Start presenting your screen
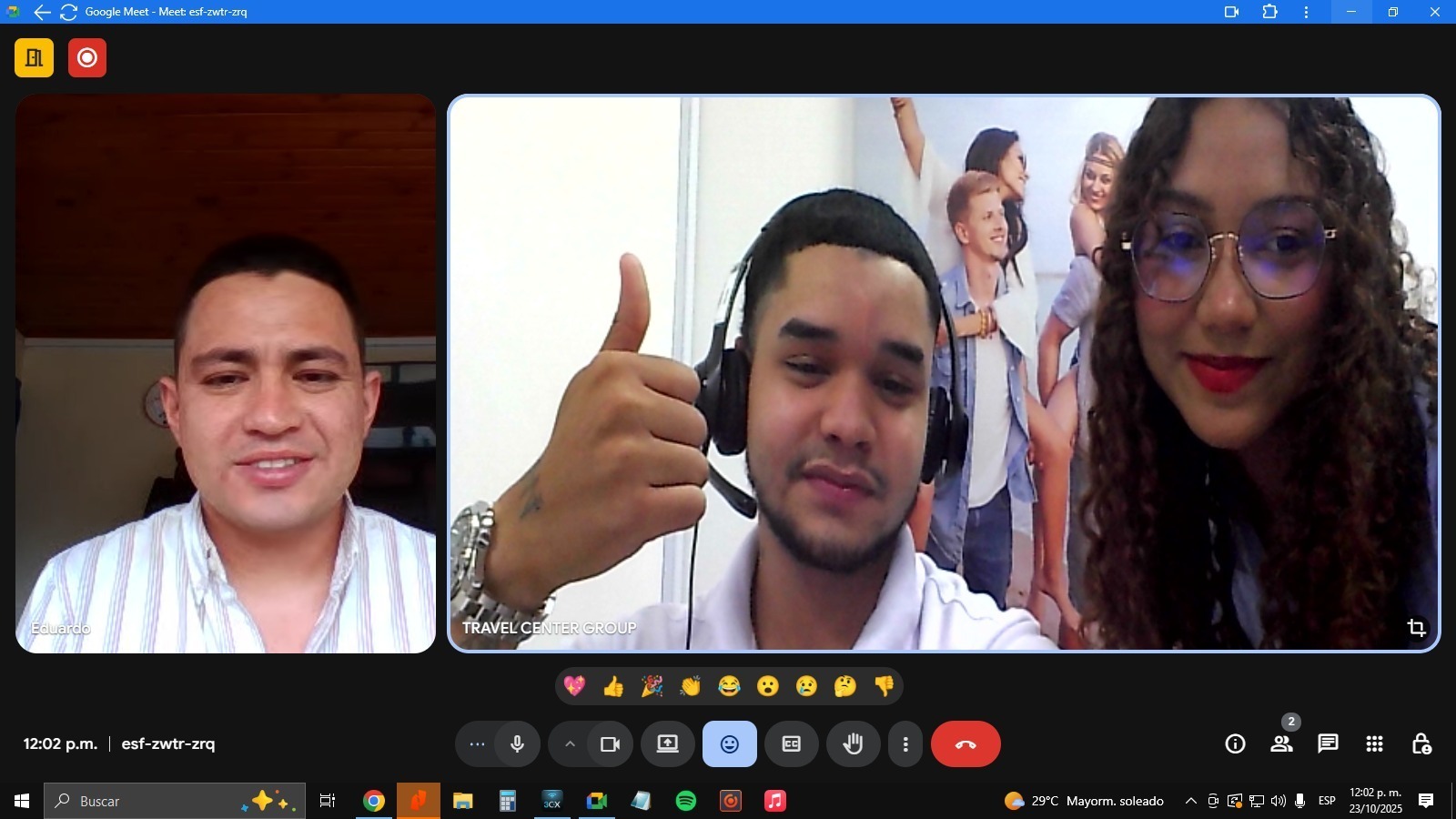Screen dimensions: 1456x819 (668, 744)
